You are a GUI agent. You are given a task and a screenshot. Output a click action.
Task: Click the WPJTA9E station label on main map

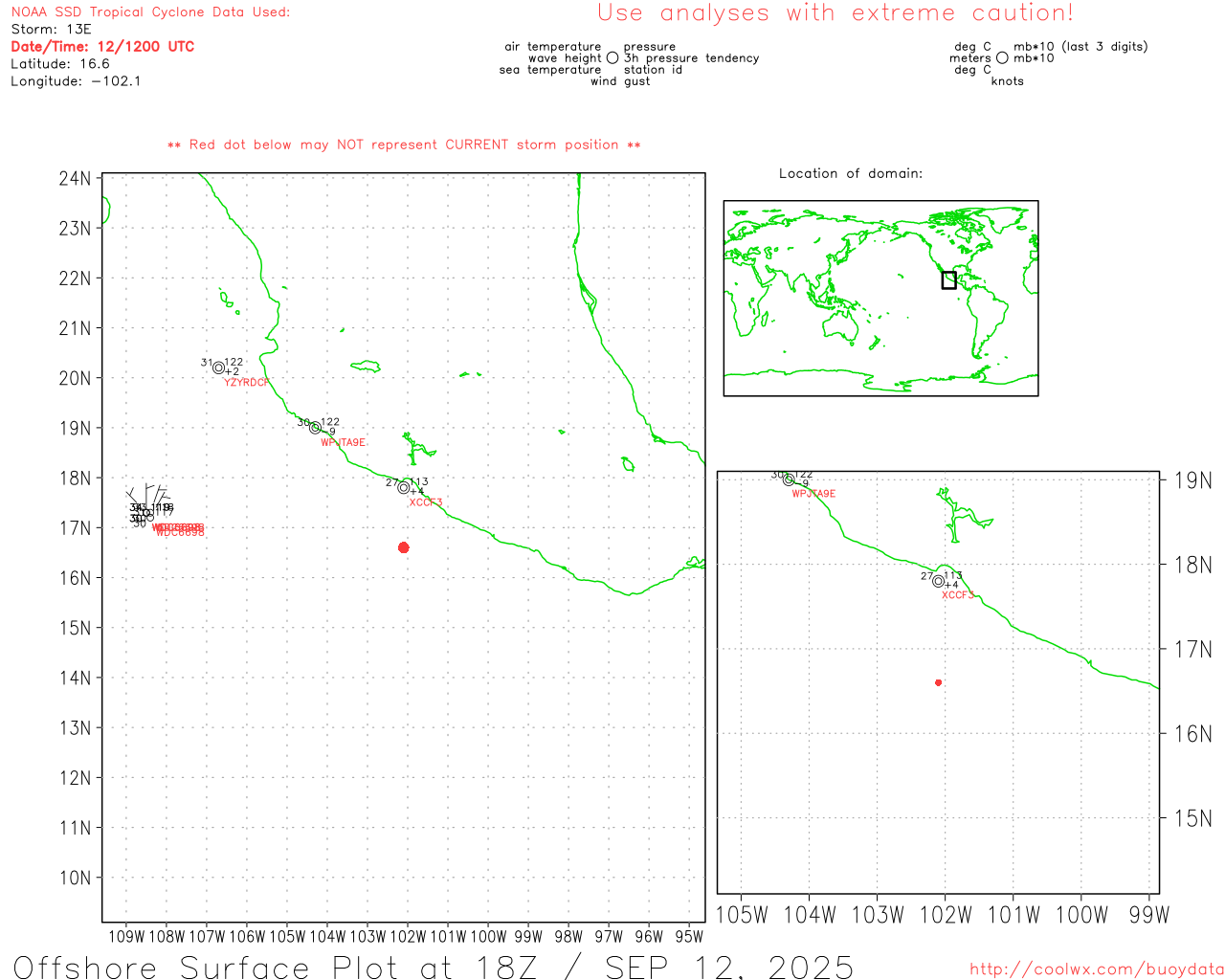pyautogui.click(x=343, y=443)
